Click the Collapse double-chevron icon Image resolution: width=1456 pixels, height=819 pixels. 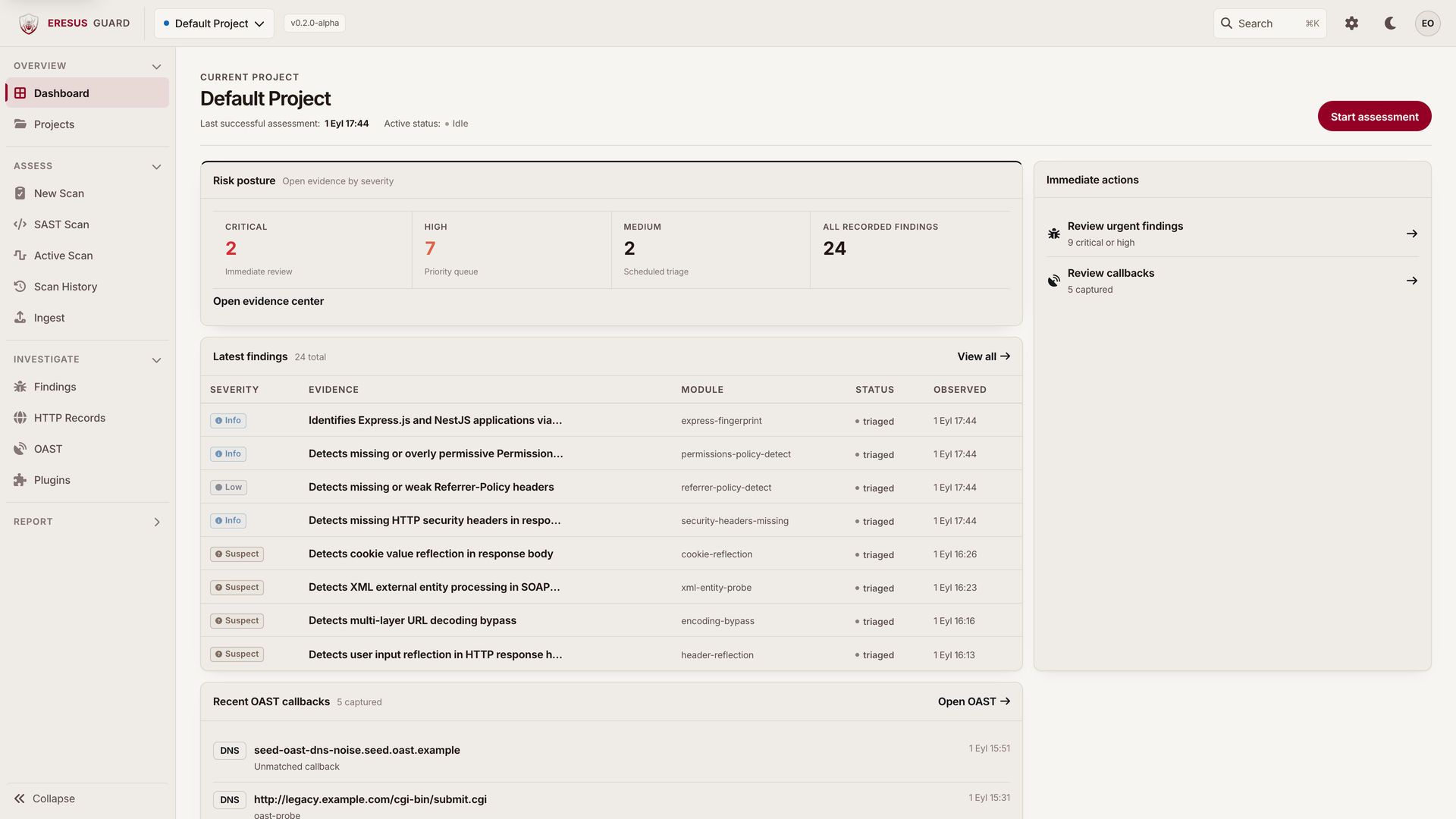click(x=20, y=799)
